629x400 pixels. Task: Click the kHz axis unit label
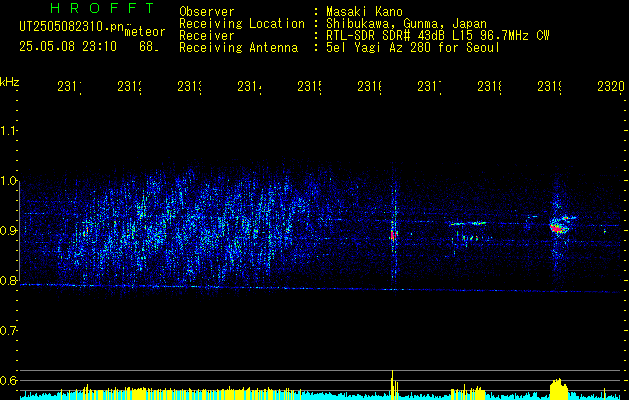[10, 82]
